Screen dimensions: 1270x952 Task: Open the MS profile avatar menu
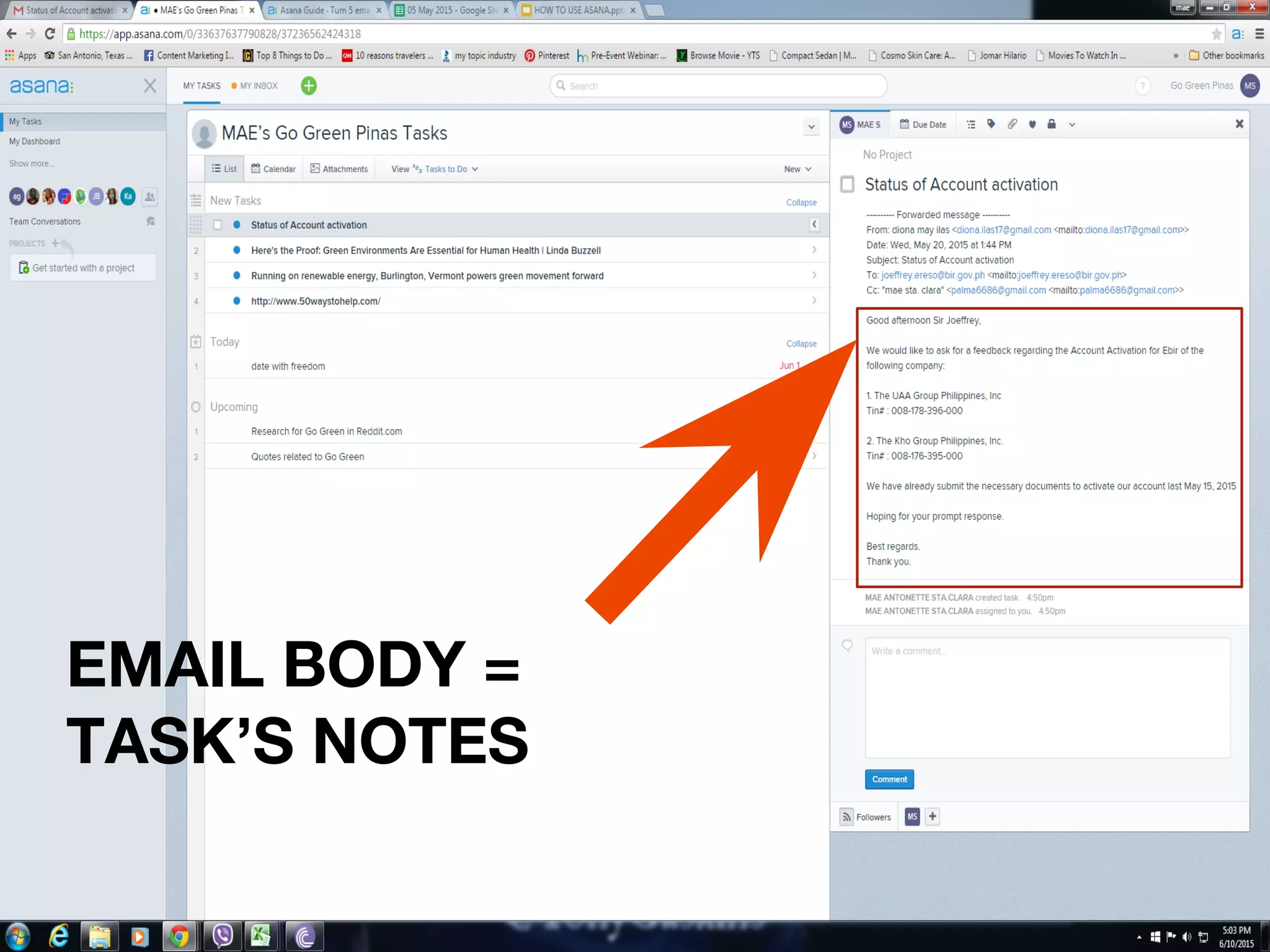1250,86
